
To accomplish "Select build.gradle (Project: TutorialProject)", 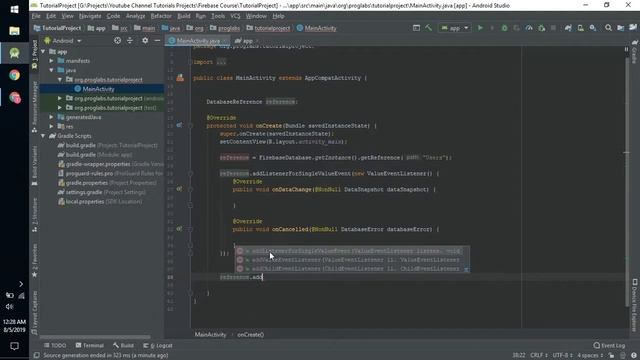I will [x=107, y=145].
